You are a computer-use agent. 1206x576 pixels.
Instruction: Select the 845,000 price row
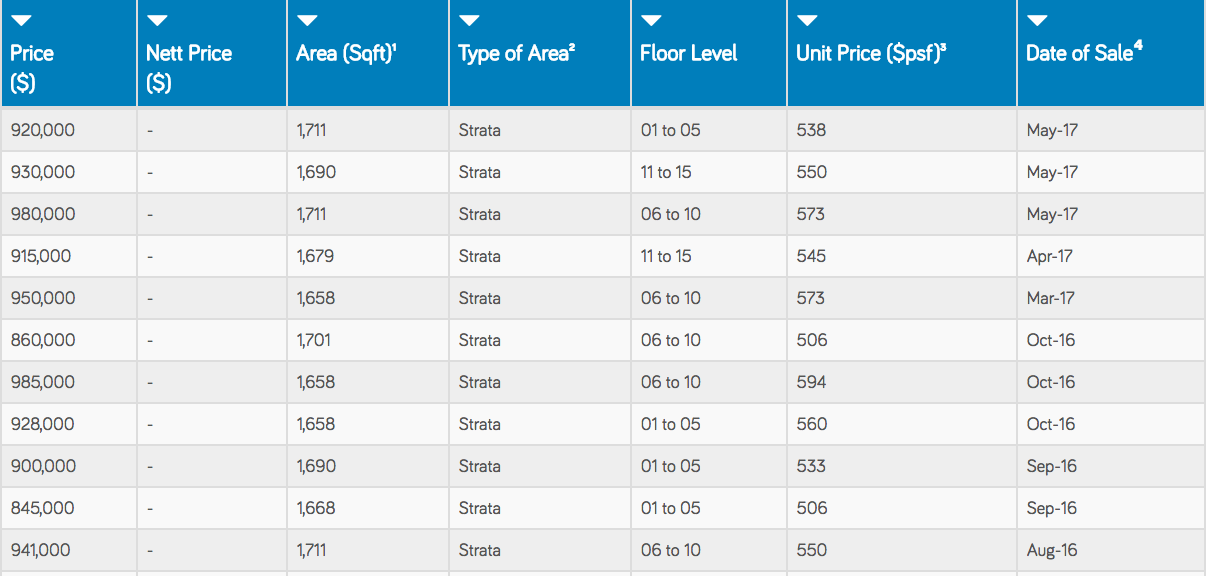[603, 508]
